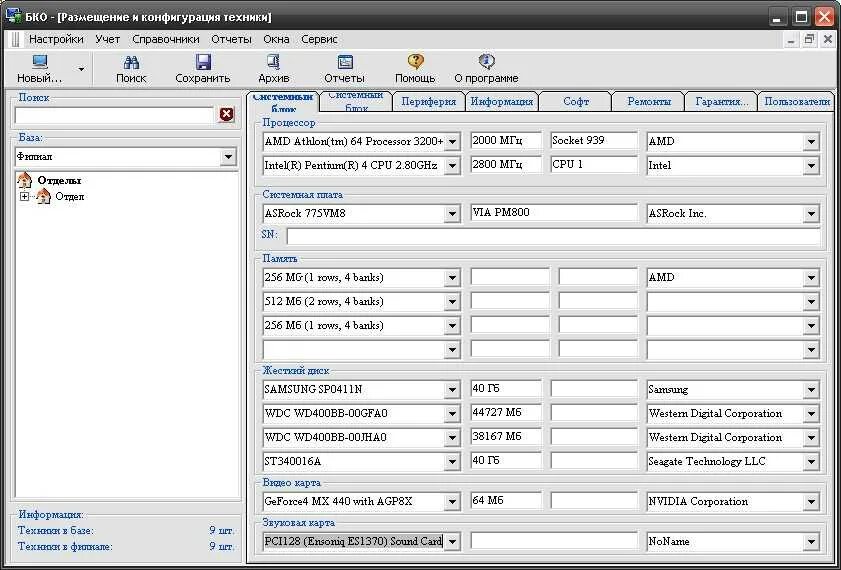Open the Seagate Technology LLC dropdown
This screenshot has height=570, width=841.
[811, 461]
